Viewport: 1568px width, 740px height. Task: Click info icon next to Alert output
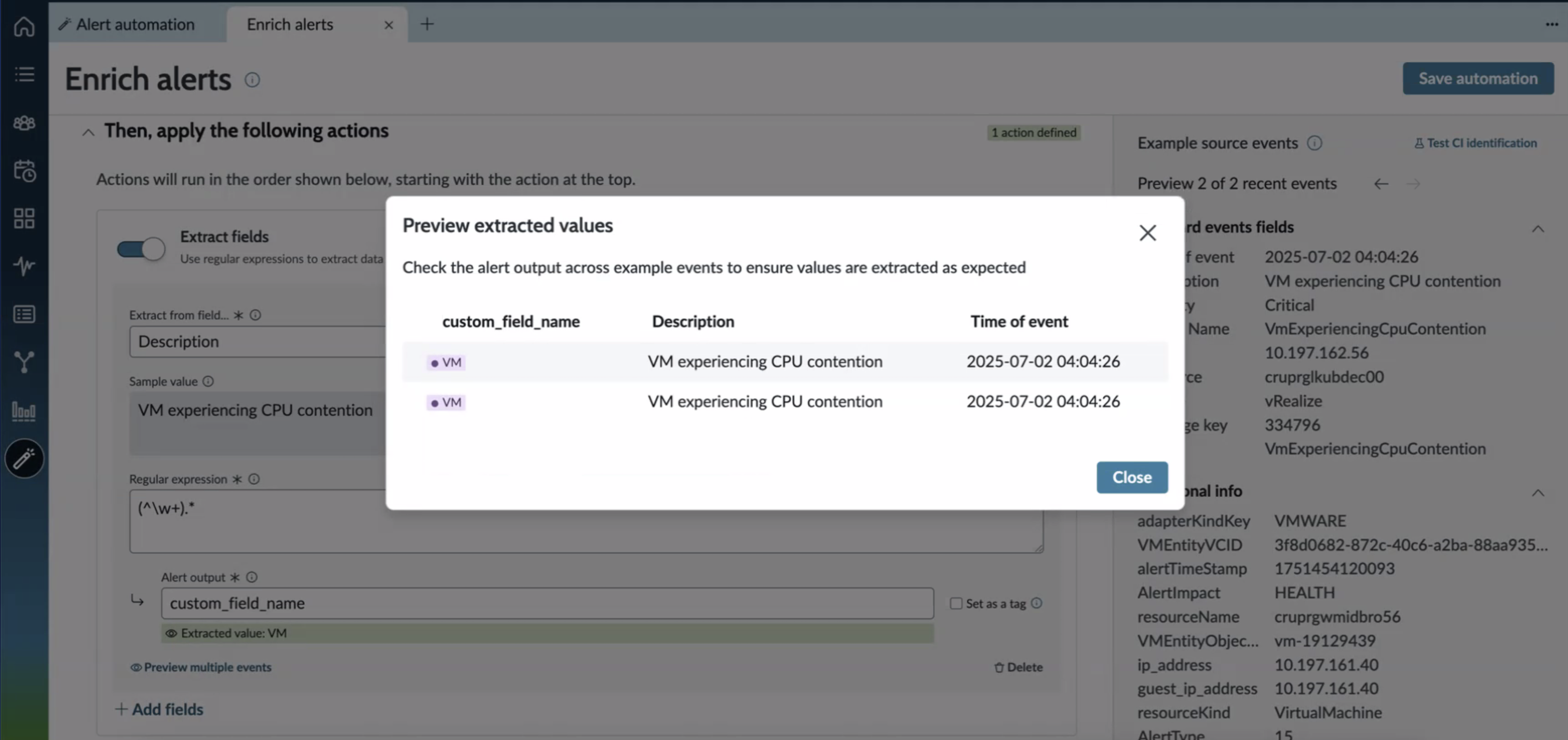(251, 577)
